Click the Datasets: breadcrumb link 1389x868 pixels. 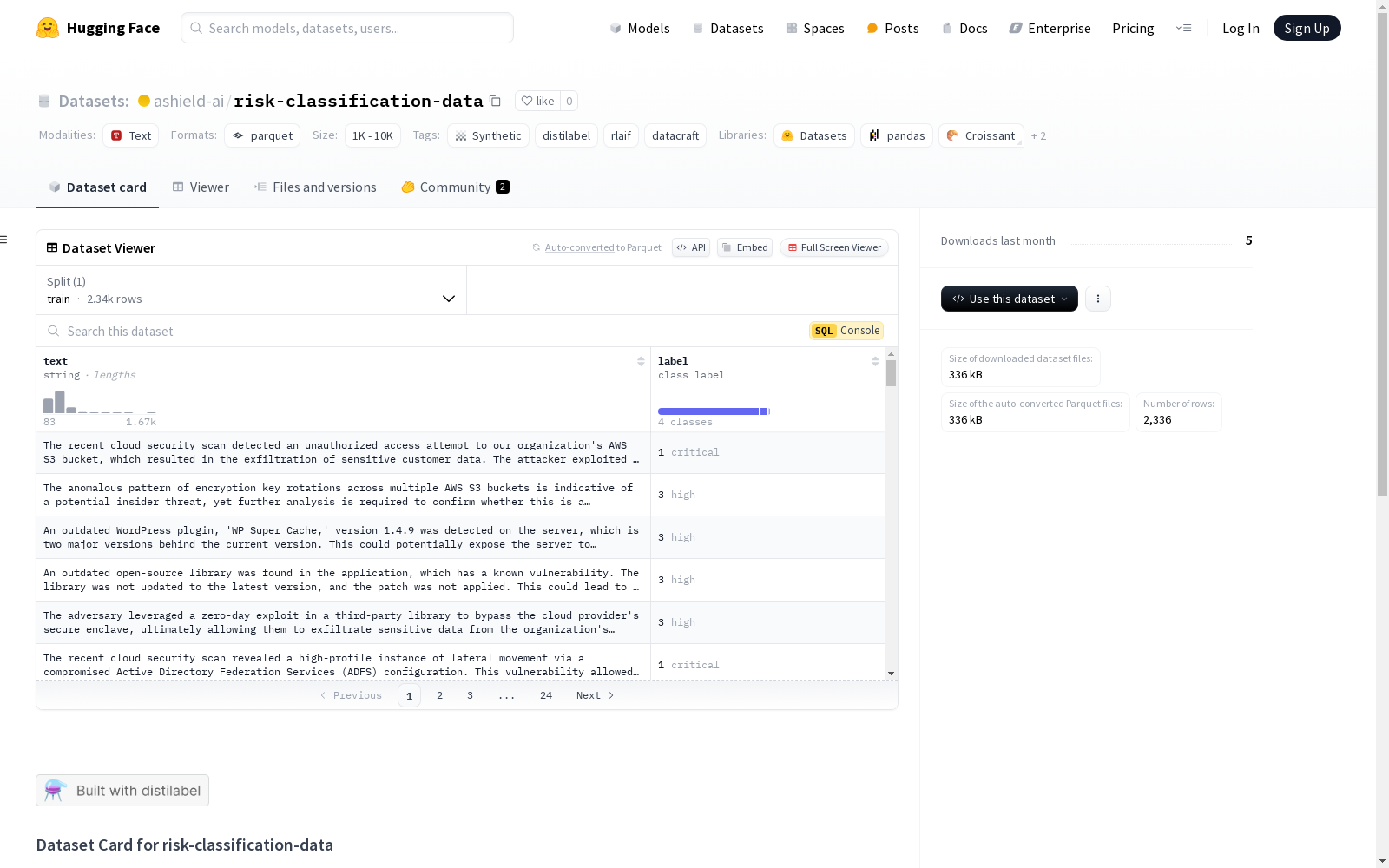coord(93,101)
